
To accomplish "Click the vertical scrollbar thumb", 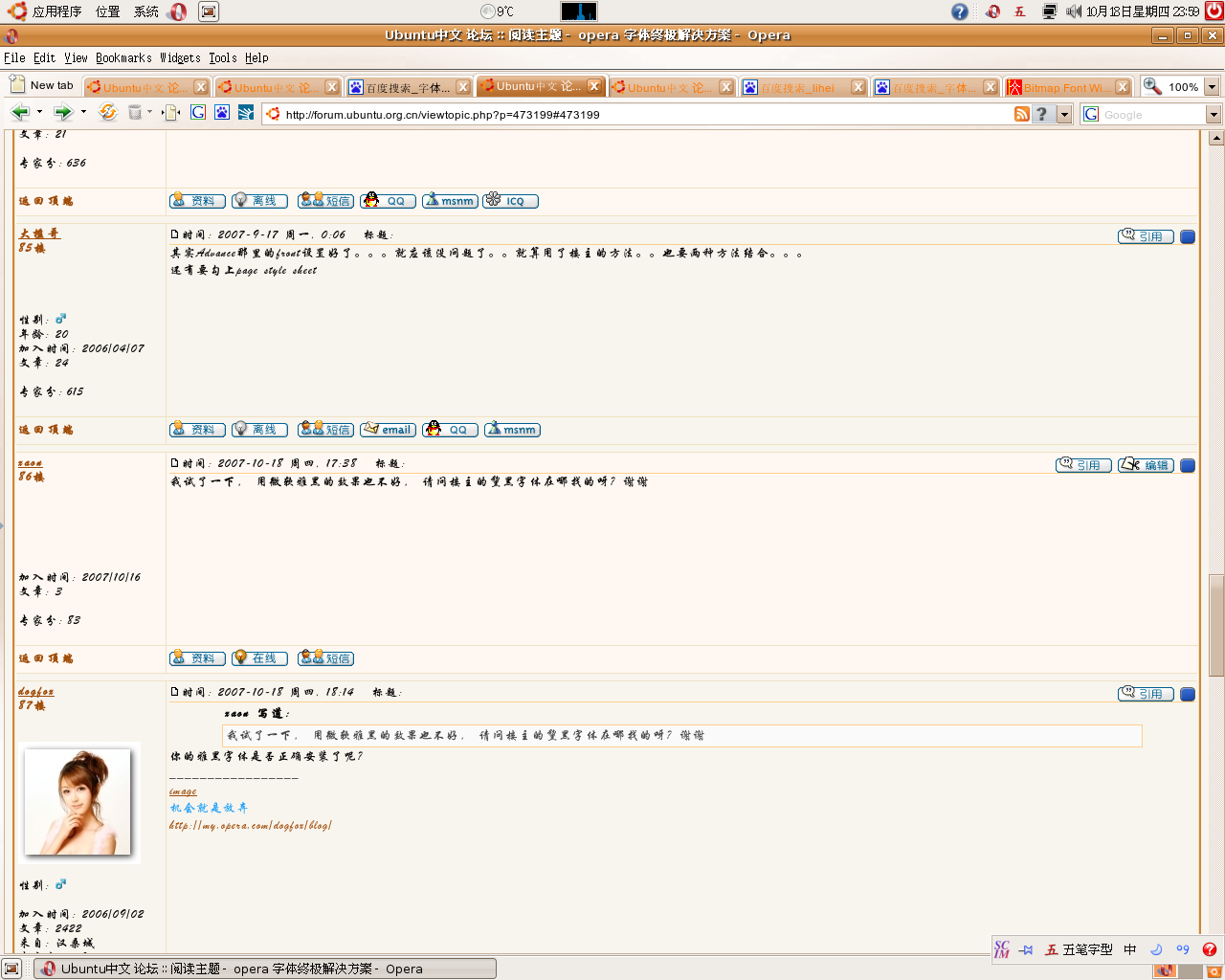I will pyautogui.click(x=1216, y=625).
